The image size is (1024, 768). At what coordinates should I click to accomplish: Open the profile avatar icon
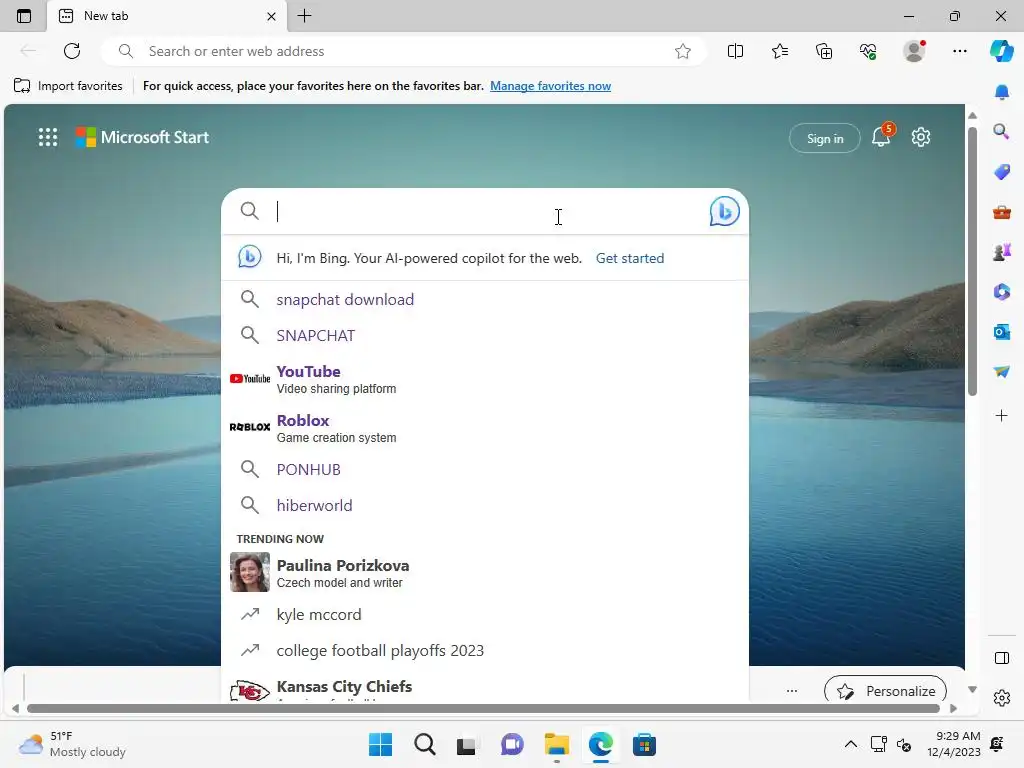[x=914, y=51]
